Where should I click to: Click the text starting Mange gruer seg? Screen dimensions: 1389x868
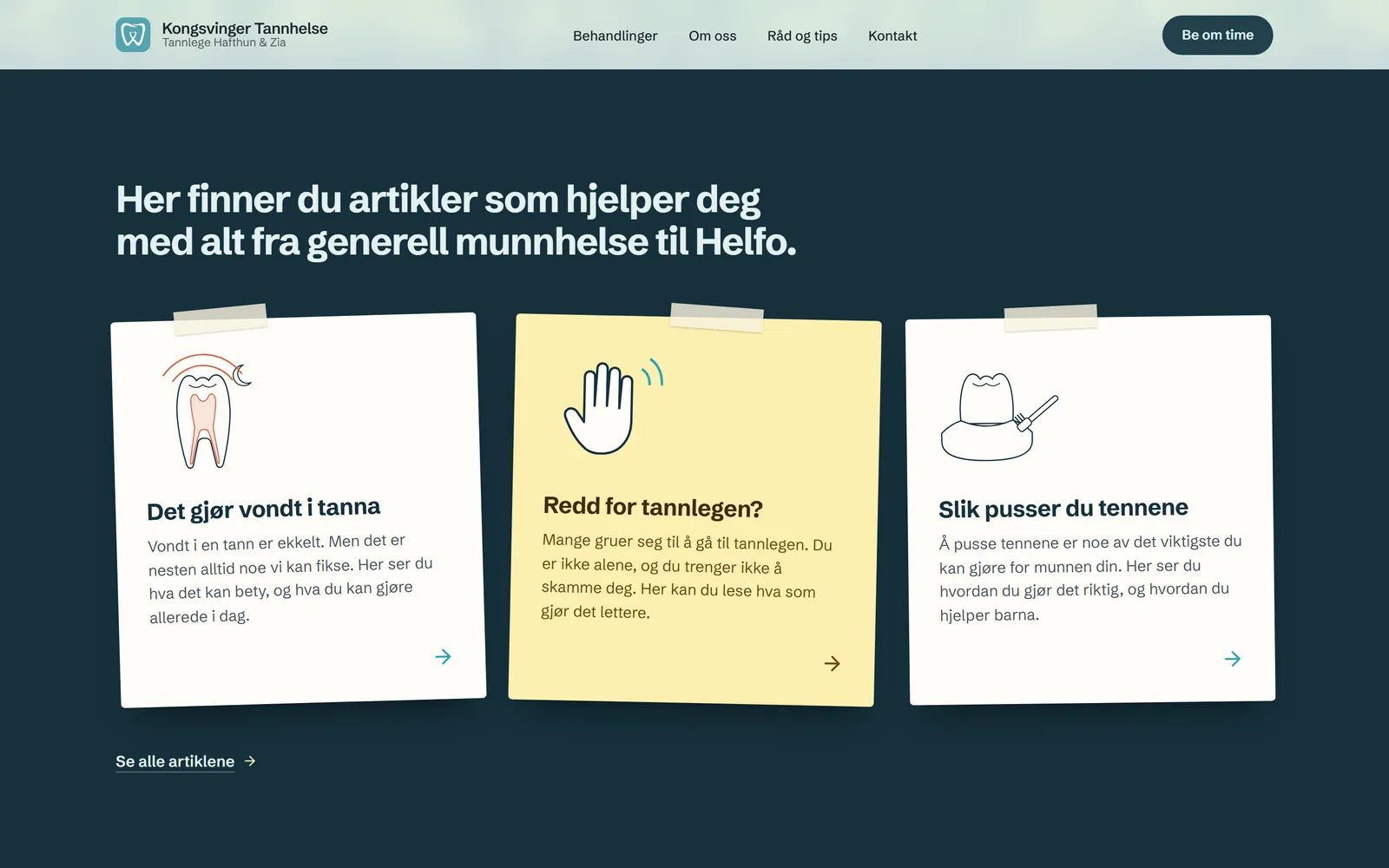(687, 576)
